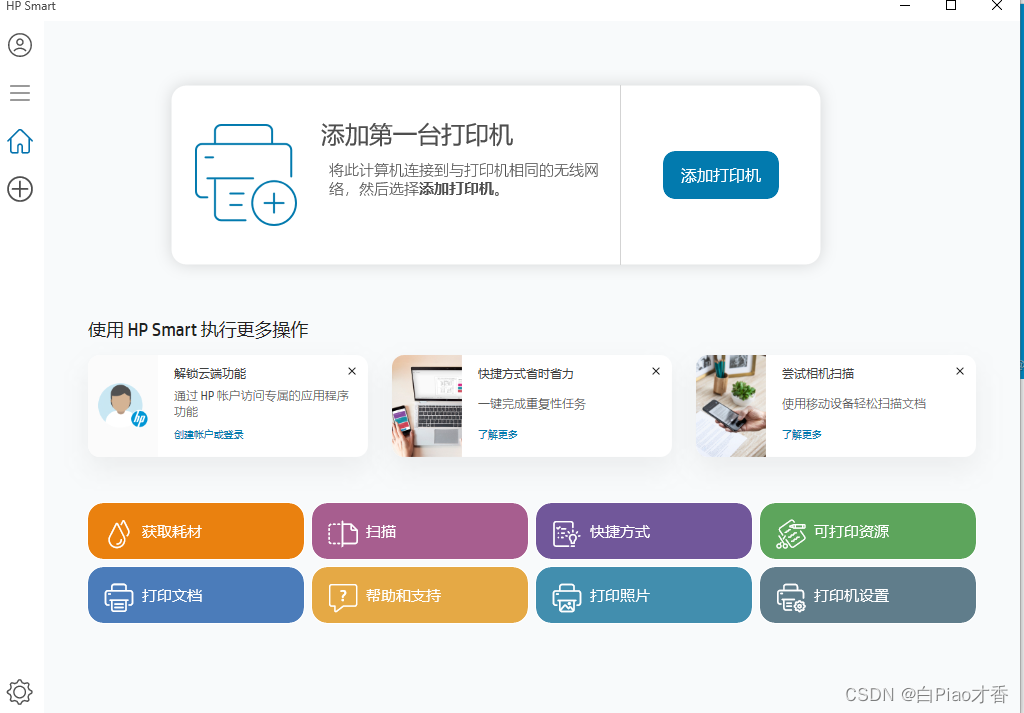Click the 可打印资源 printable resources tile

[x=867, y=530]
